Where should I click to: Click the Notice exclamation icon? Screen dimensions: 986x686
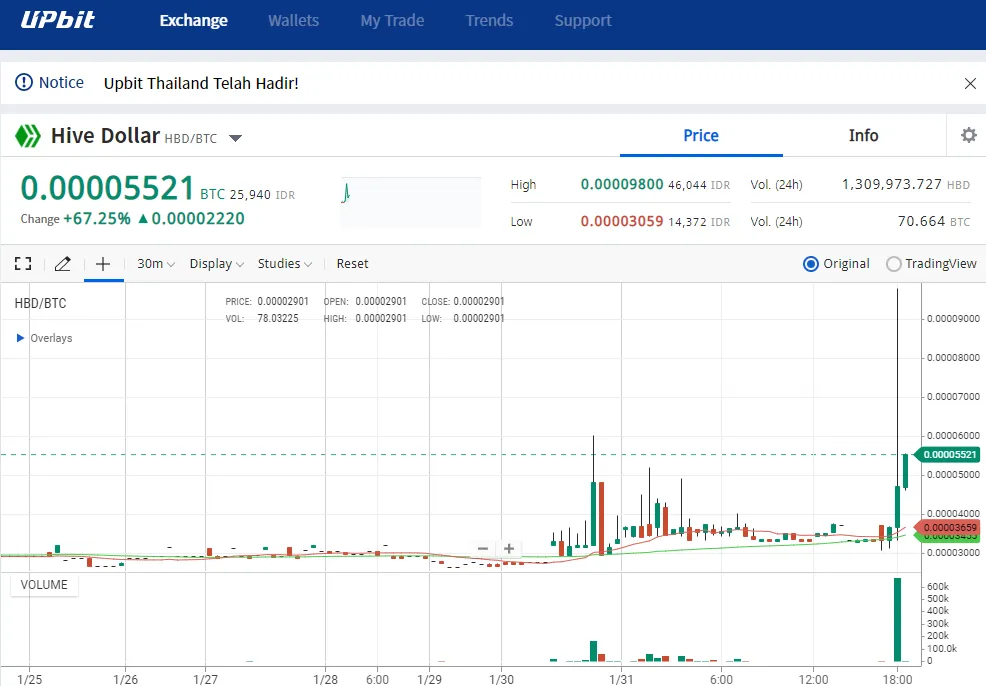23,82
